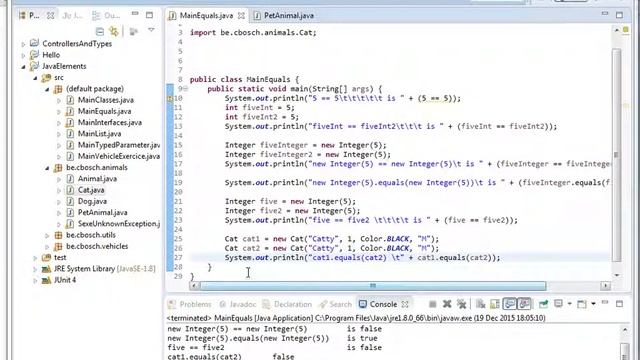Expand the be.cbosch.vehicles package
This screenshot has height=360, width=640.
[47, 247]
